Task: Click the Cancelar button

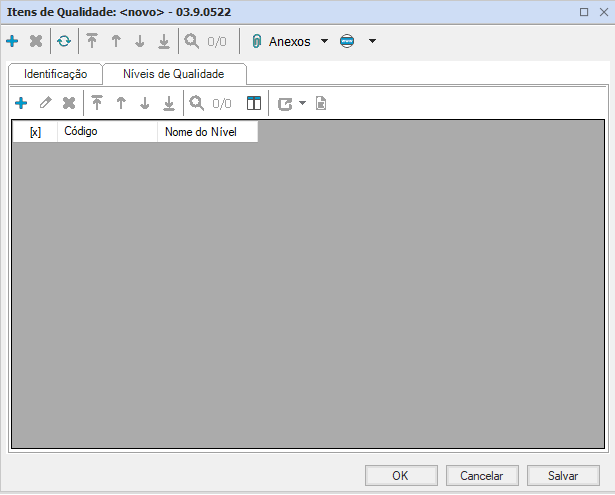Action: point(481,476)
